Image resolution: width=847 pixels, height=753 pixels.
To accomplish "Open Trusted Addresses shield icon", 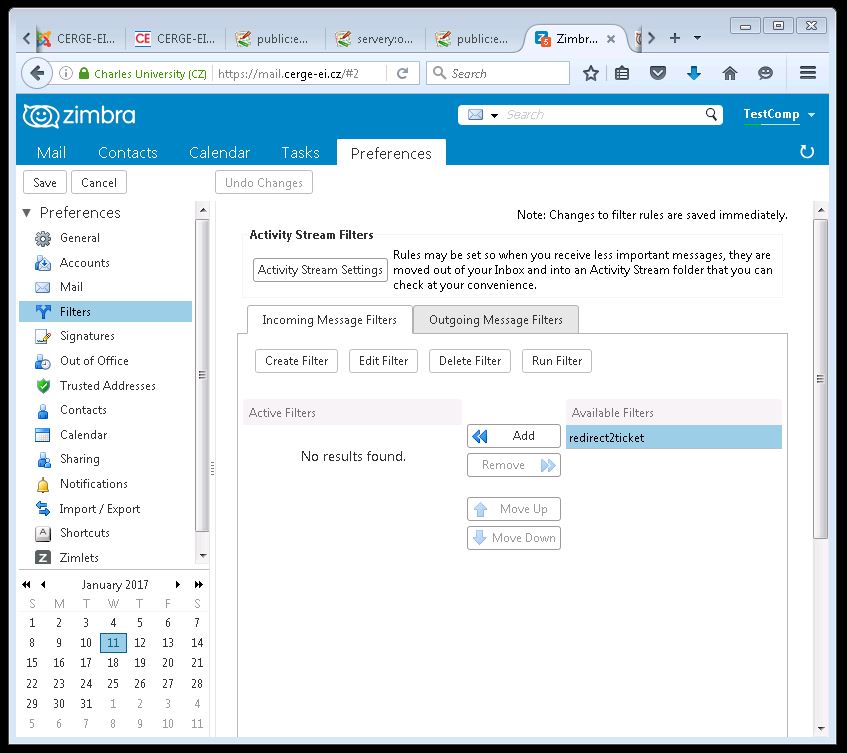I will (x=43, y=386).
